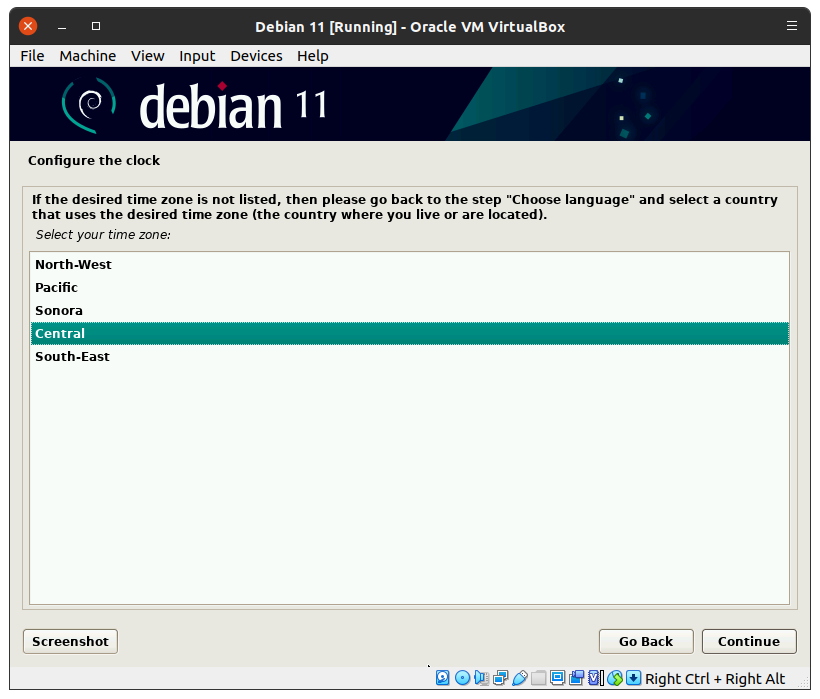
Task: Click the Go Back button
Action: [x=645, y=641]
